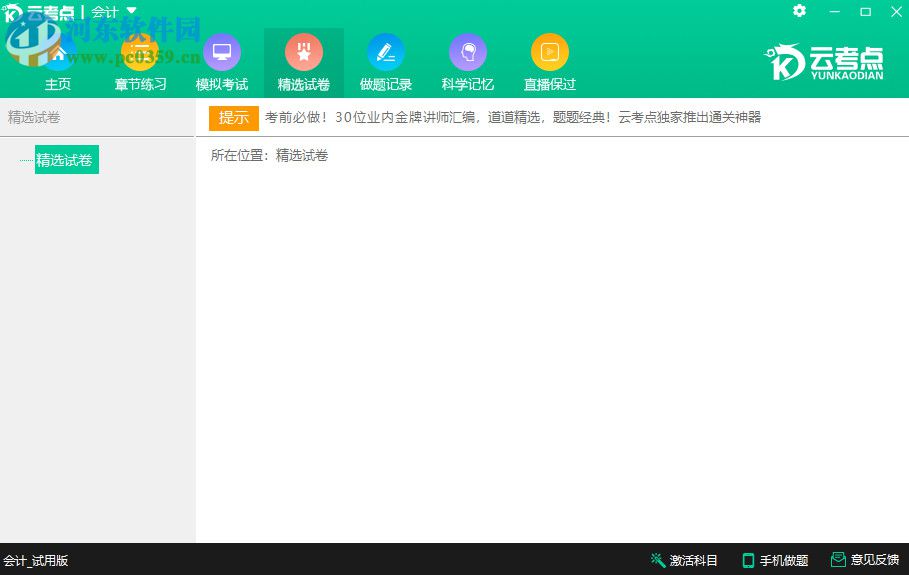This screenshot has width=909, height=575.
Task: Click the 考前必做 tip text
Action: 512,118
